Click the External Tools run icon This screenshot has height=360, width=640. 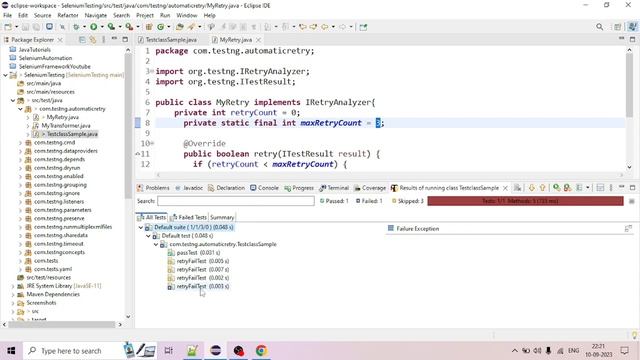click(x=129, y=27)
